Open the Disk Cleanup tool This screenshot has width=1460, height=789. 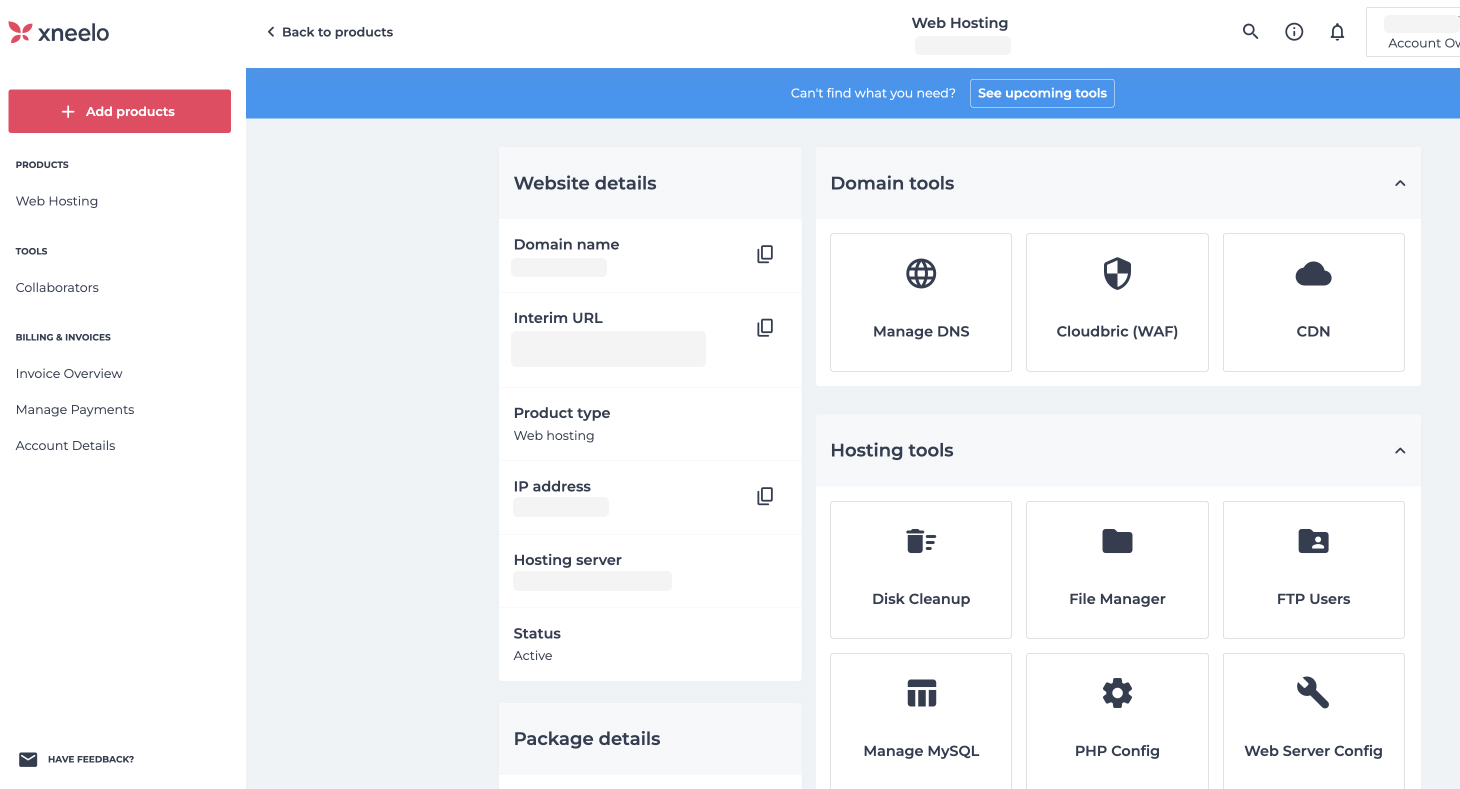tap(921, 570)
